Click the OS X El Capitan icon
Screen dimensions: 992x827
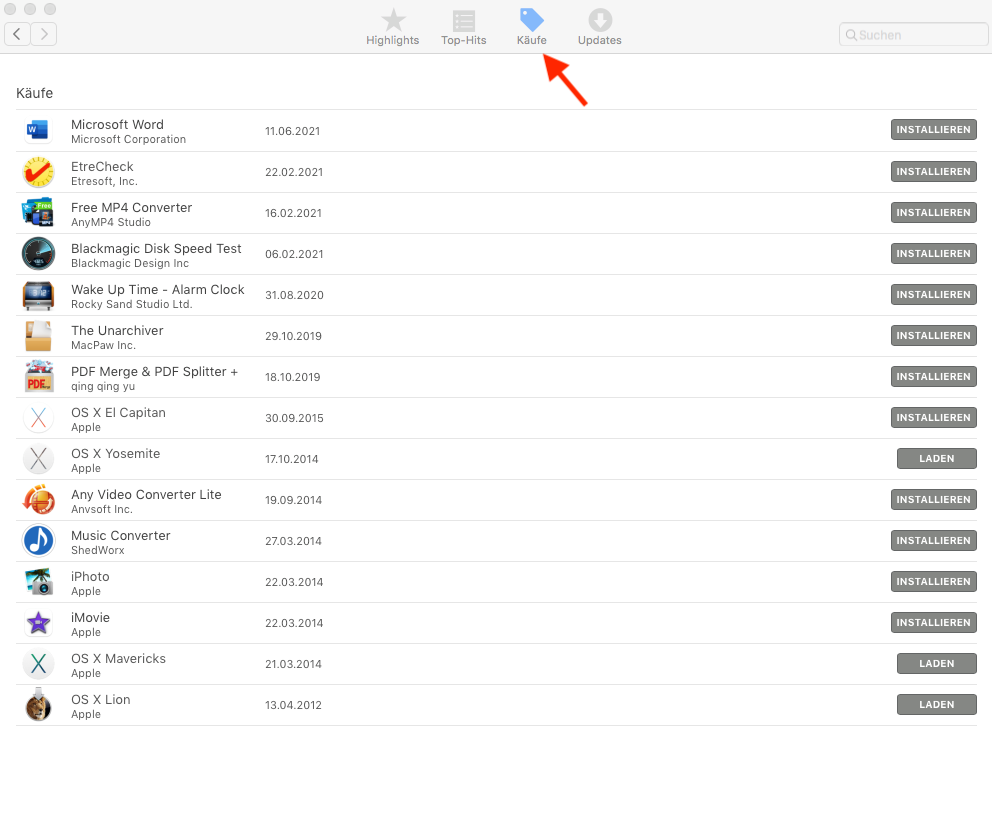tap(38, 418)
